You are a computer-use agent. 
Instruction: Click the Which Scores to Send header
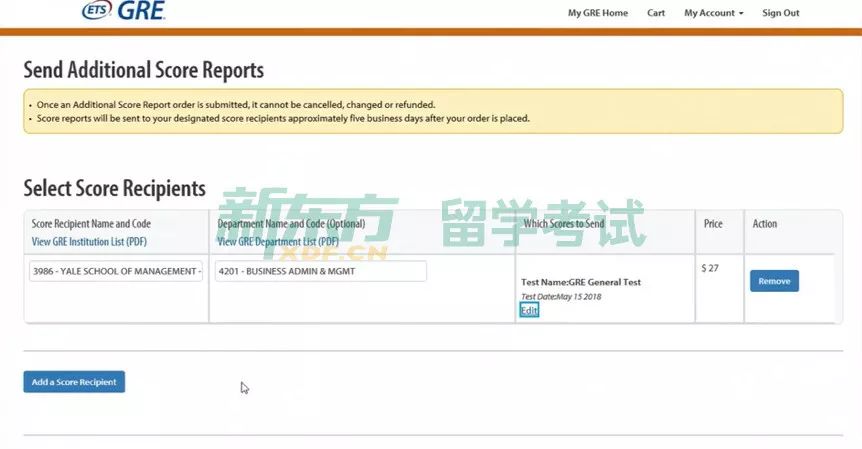[x=563, y=224]
